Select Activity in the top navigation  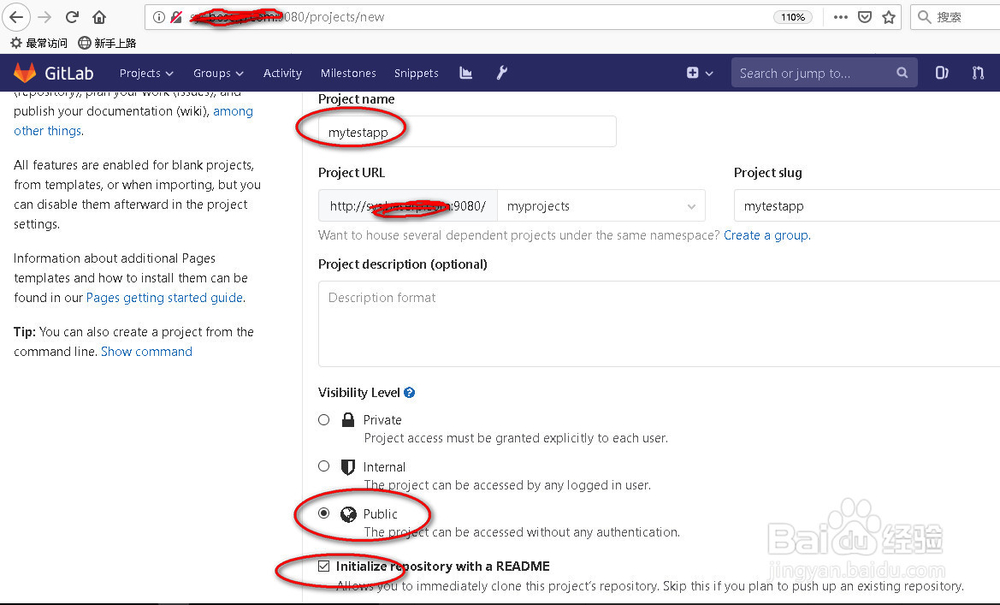coord(282,72)
